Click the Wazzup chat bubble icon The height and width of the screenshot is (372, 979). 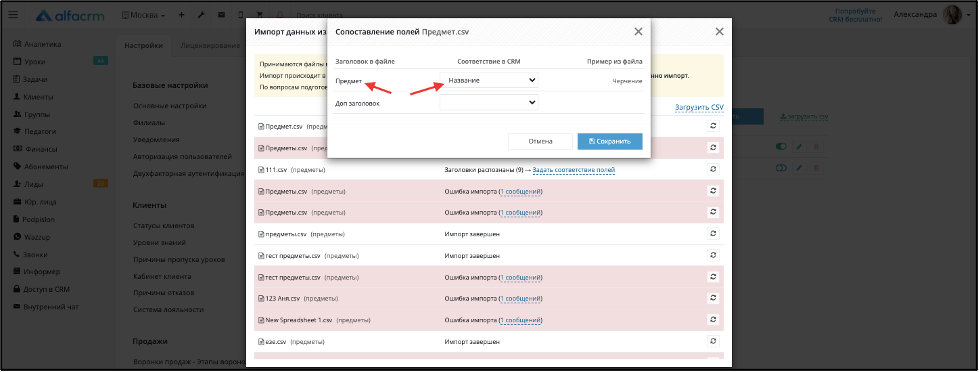click(17, 237)
